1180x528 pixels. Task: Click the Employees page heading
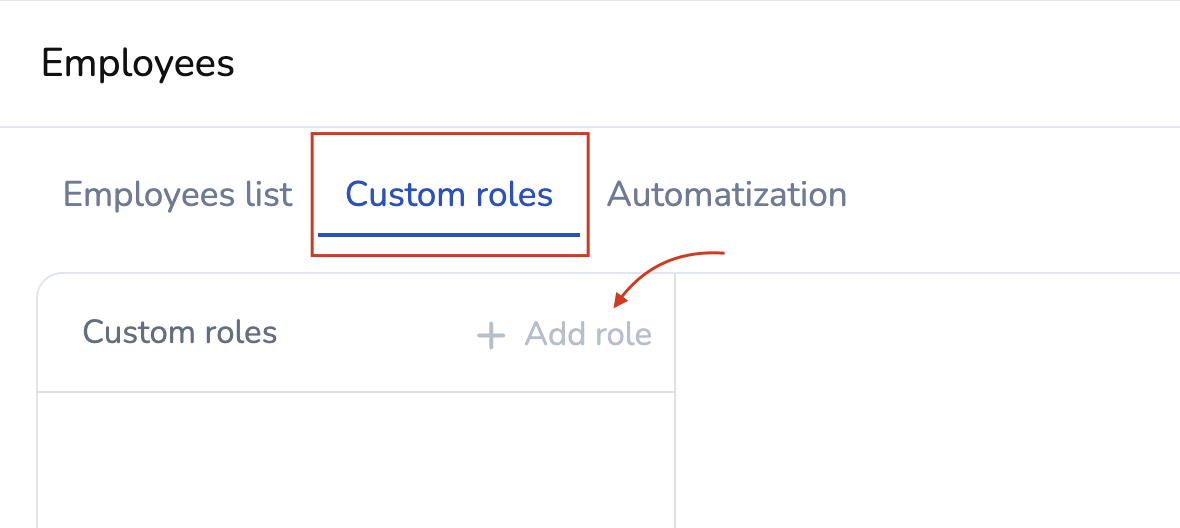[x=138, y=64]
